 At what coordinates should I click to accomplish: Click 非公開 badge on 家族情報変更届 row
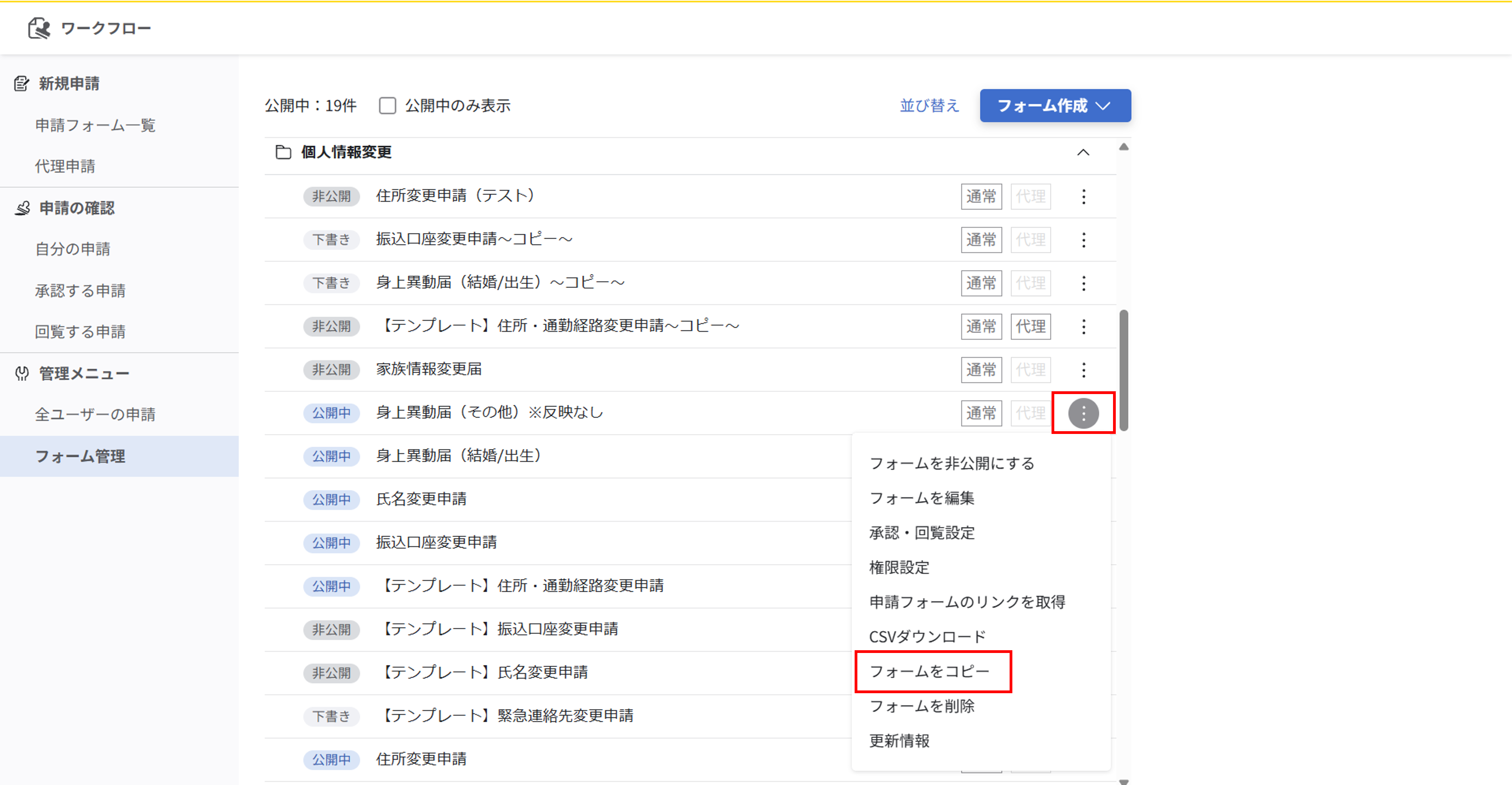331,370
